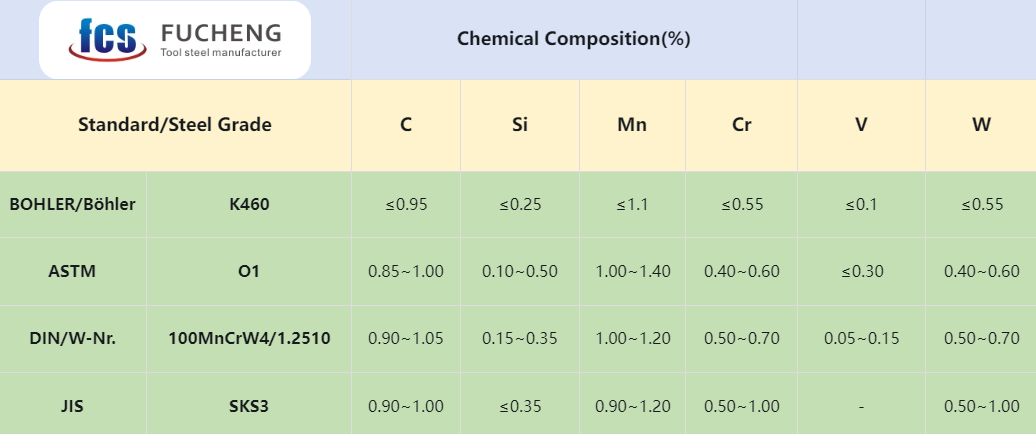Click the 0.85~1.00 carbon value for O1
Screen dimensions: 1036x434
(x=406, y=271)
